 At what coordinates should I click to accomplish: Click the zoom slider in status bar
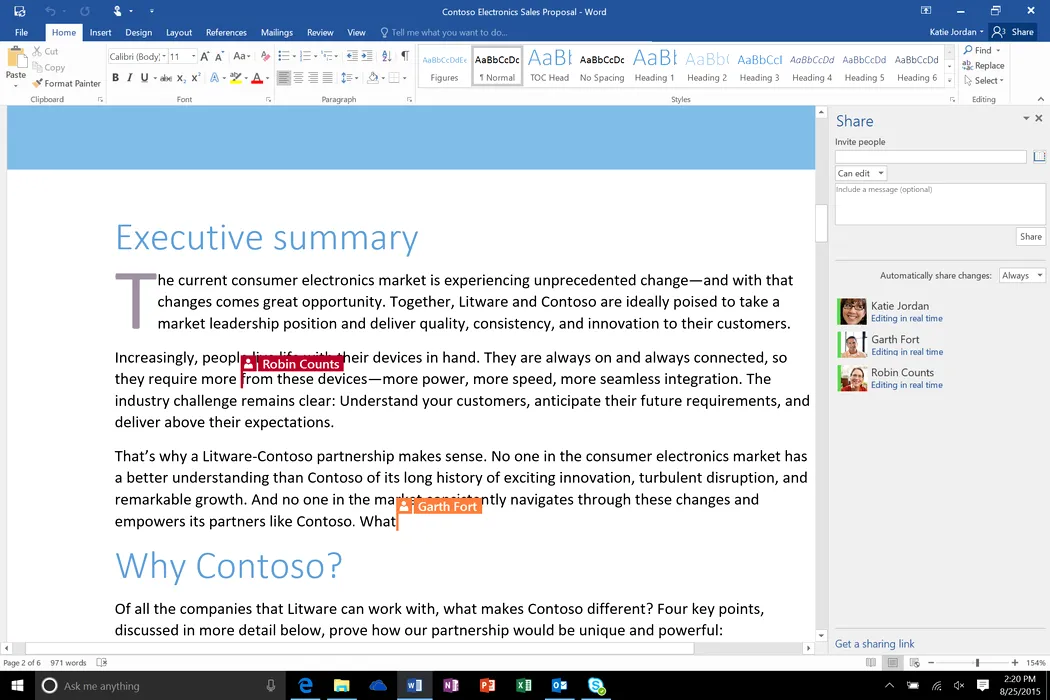976,663
